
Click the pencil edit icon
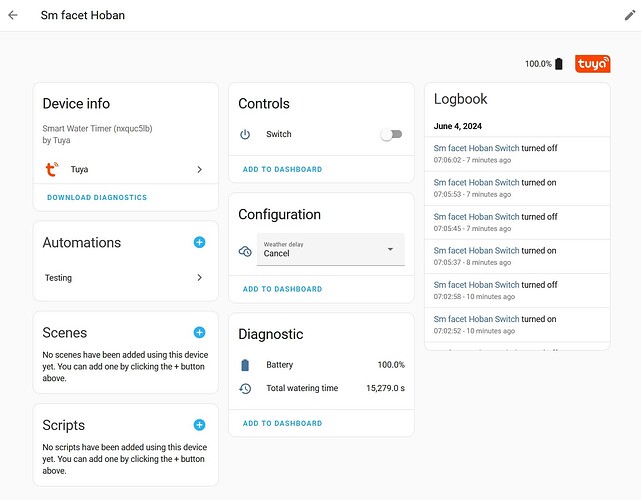coord(629,16)
